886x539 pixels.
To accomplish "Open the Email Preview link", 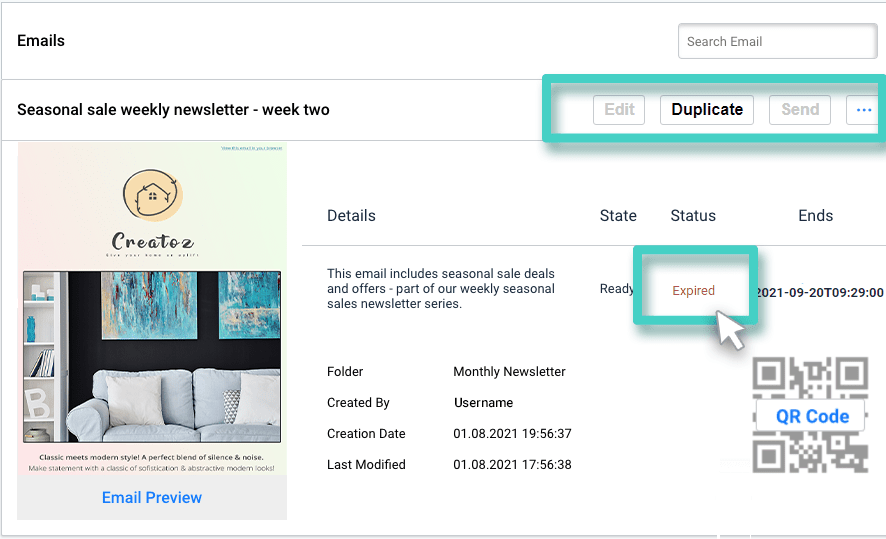I will 152,497.
